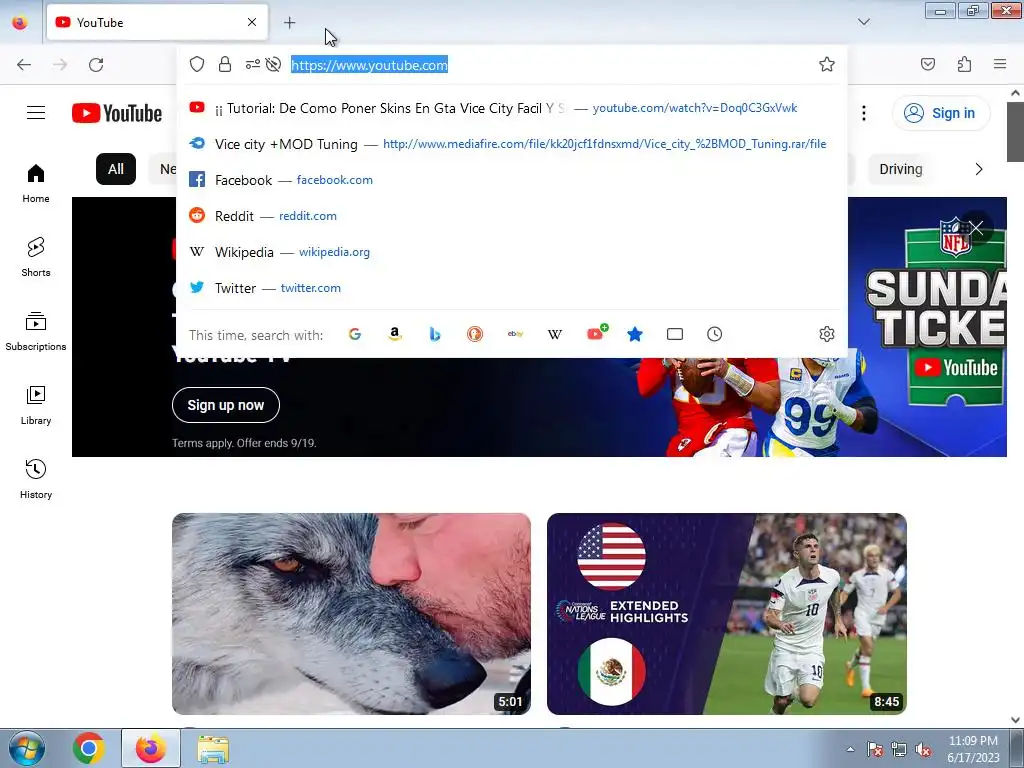The width and height of the screenshot is (1024, 768).
Task: Open search settings gear in urlbar
Action: (827, 334)
